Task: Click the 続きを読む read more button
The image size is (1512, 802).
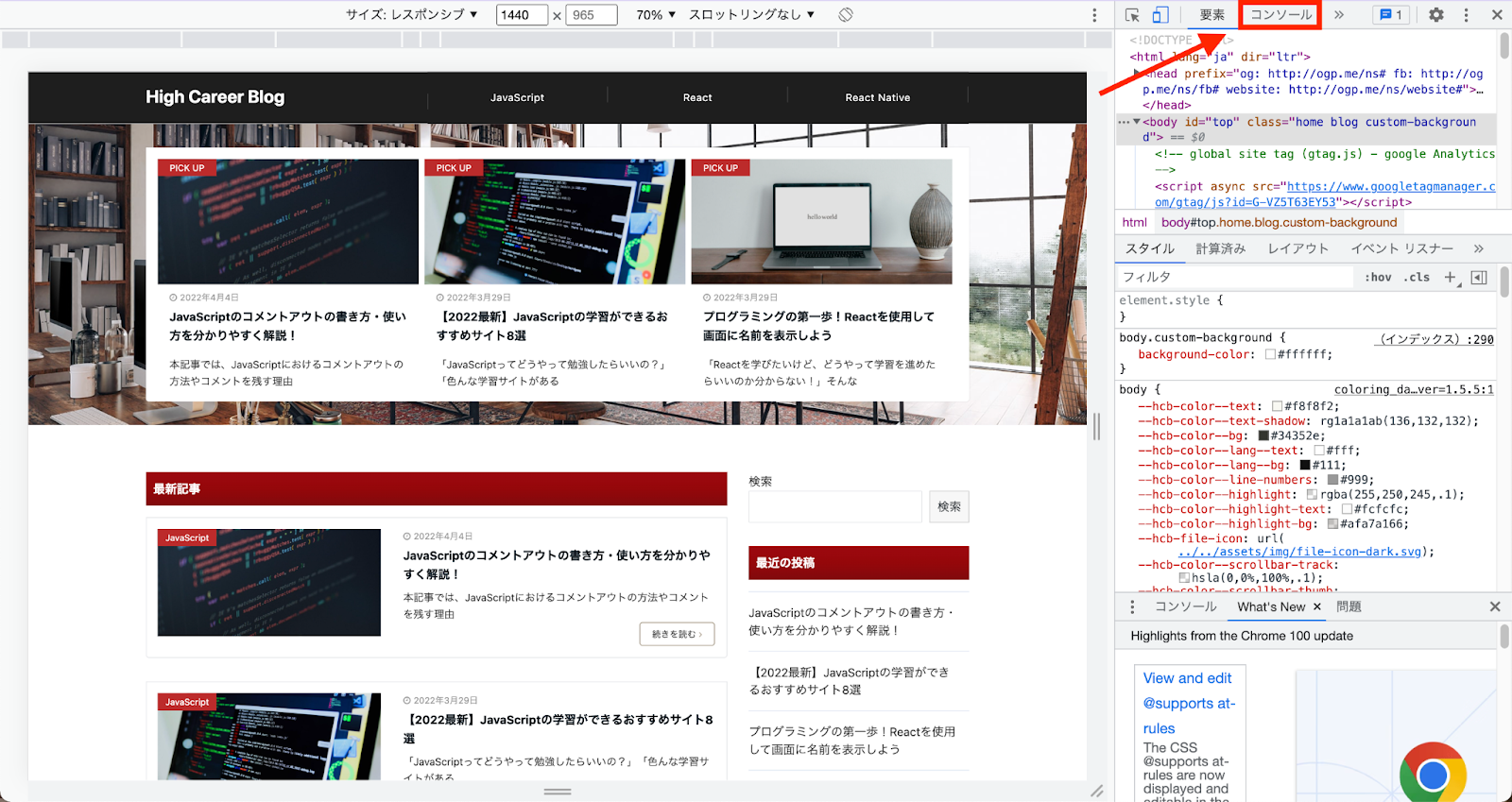Action: 677,634
